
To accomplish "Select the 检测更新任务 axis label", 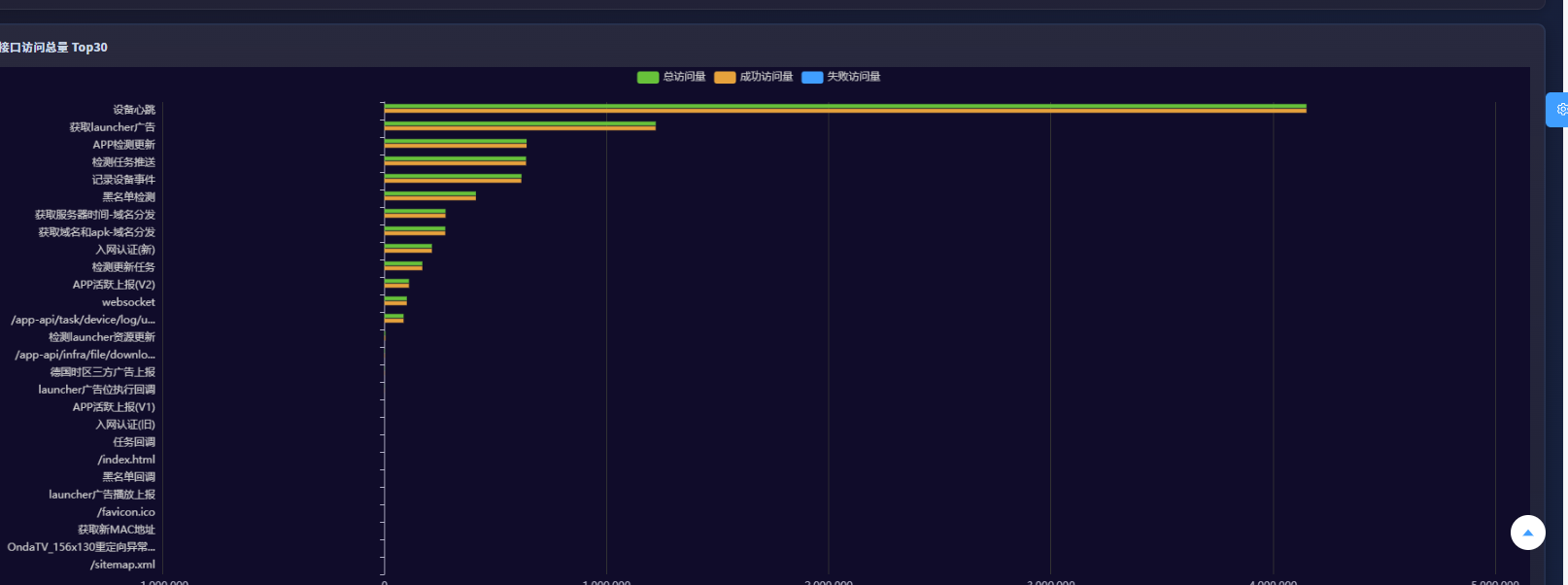I will 123,267.
